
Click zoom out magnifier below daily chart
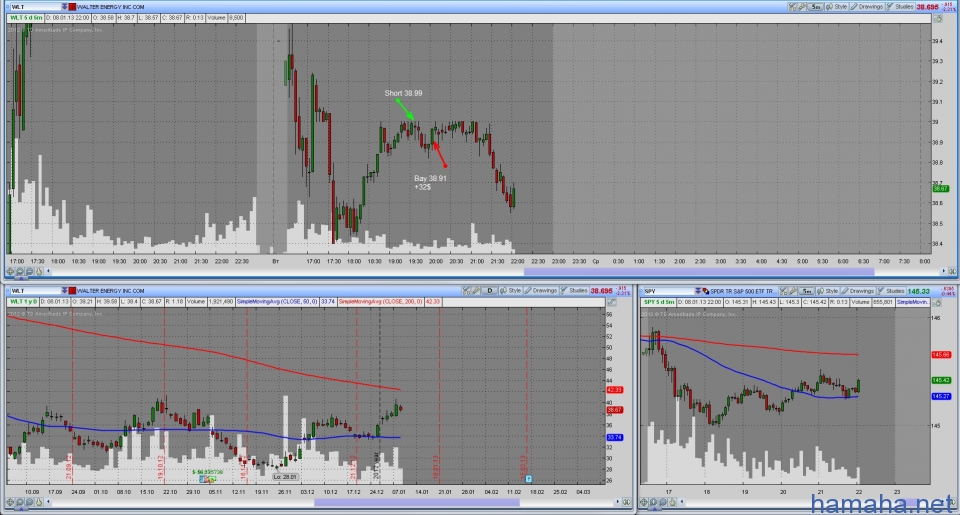pyautogui.click(x=29, y=502)
